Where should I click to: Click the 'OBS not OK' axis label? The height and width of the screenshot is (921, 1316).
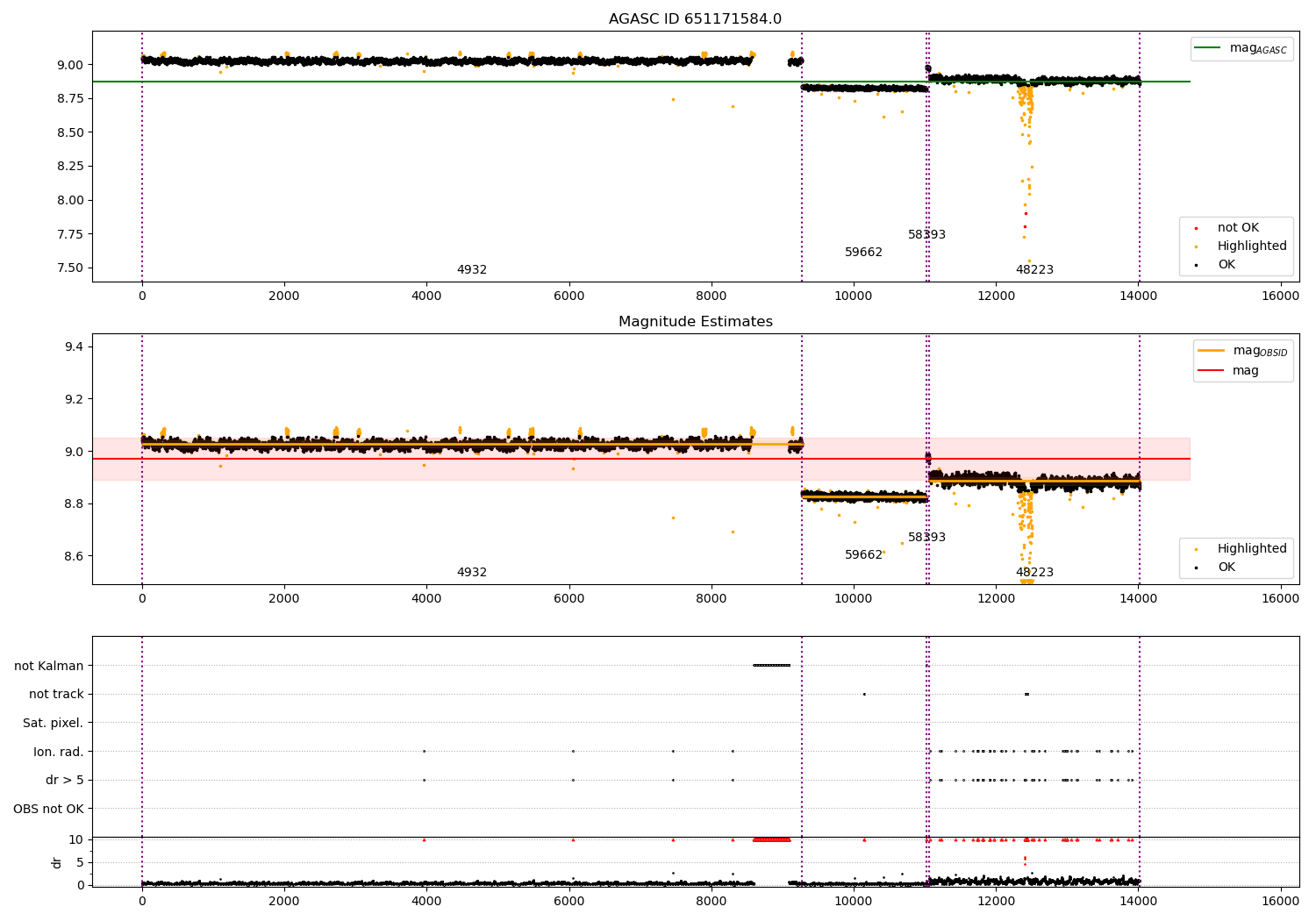[48, 810]
